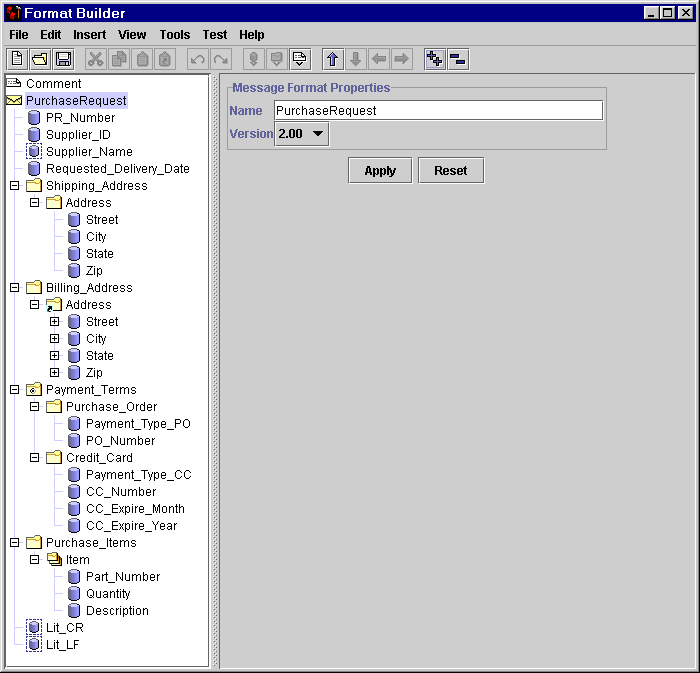The width and height of the screenshot is (700, 673).
Task: Open the Edit menu
Action: 50,35
